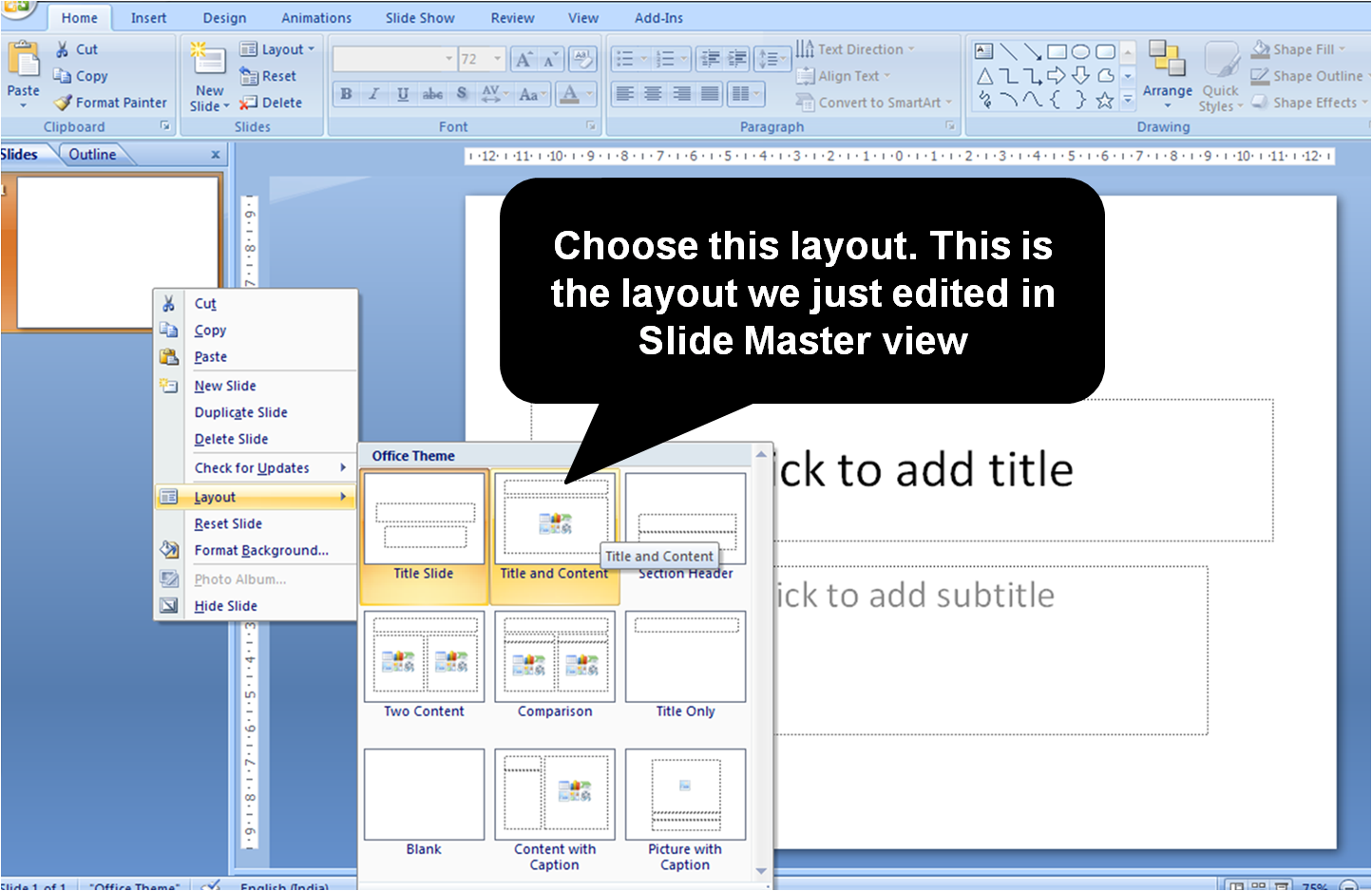Open the Arrange tool in Drawing group

pyautogui.click(x=1167, y=75)
